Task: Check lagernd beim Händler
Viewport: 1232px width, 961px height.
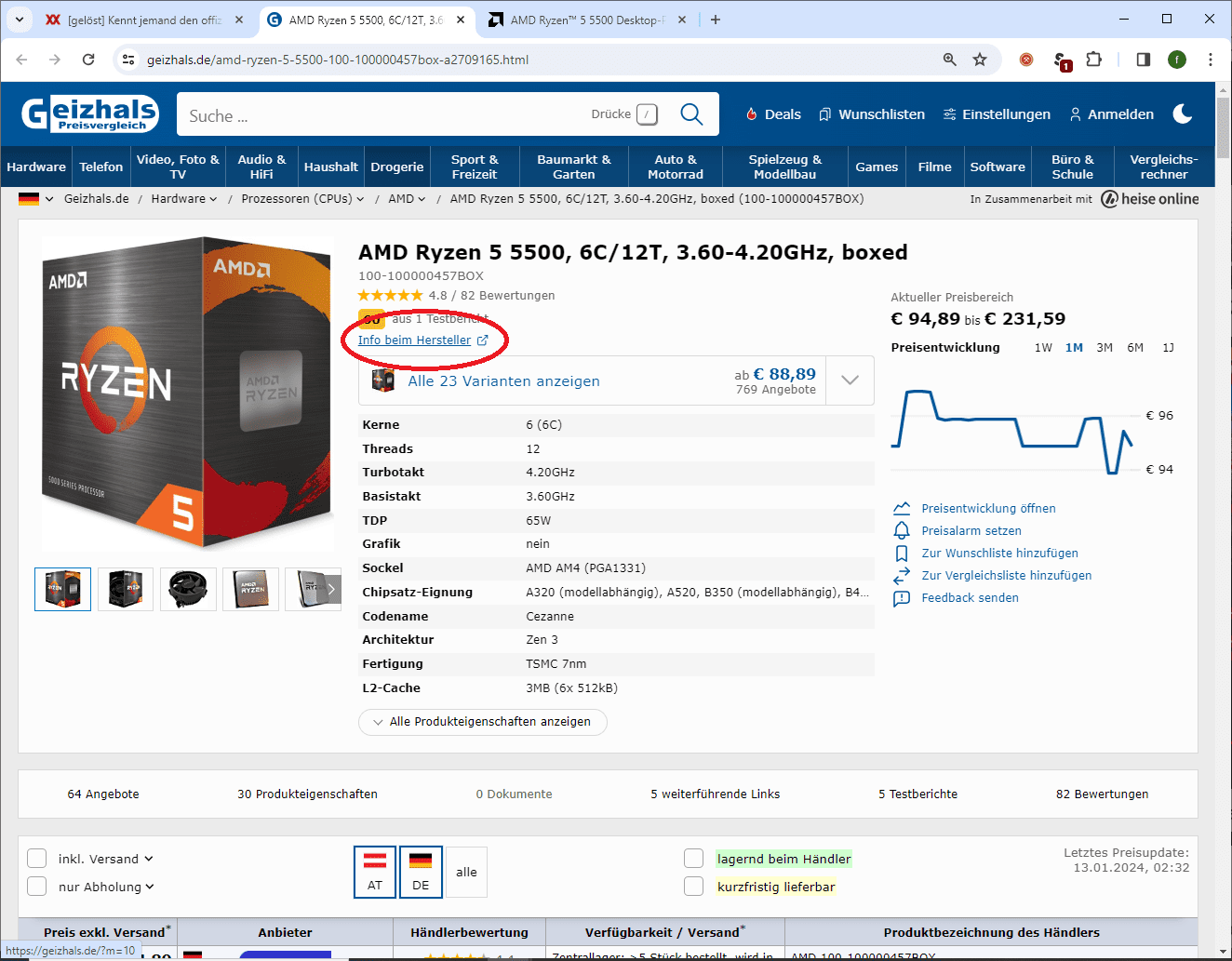Action: tap(693, 858)
